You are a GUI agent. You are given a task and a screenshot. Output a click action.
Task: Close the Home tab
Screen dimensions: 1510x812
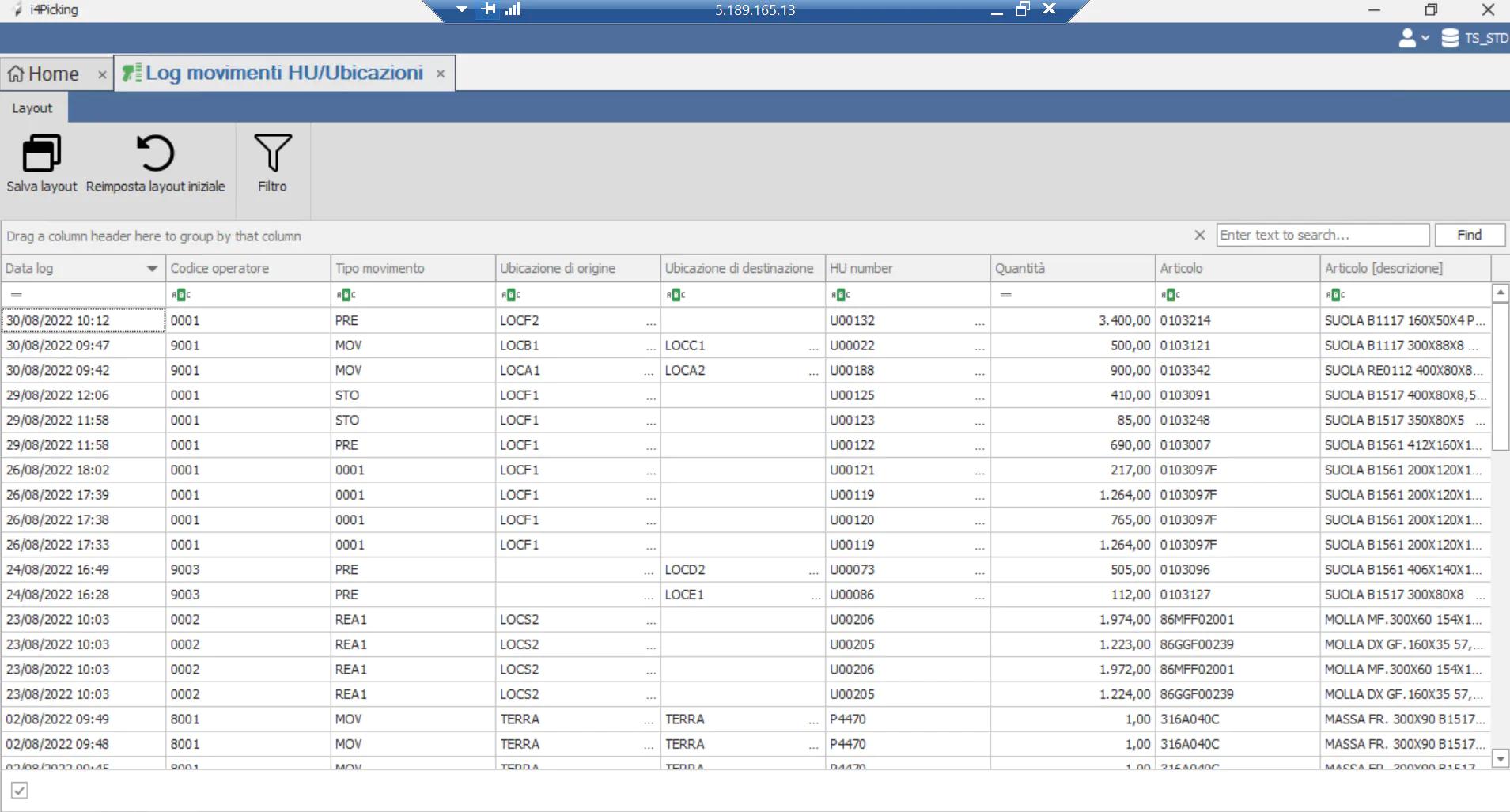102,74
